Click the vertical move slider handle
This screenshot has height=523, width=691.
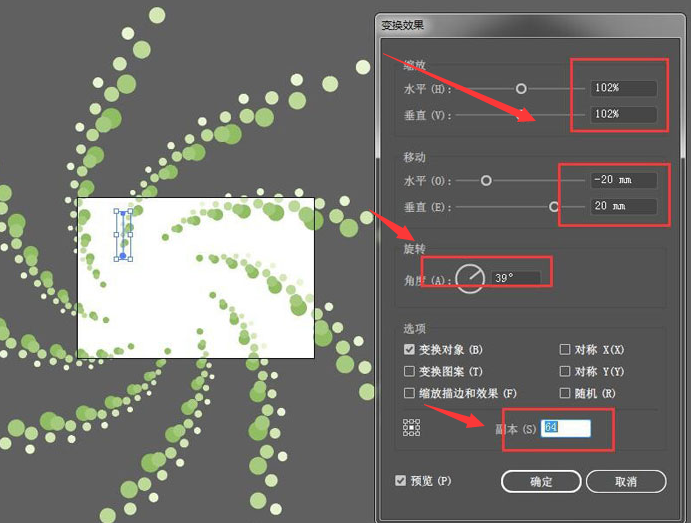[x=554, y=207]
